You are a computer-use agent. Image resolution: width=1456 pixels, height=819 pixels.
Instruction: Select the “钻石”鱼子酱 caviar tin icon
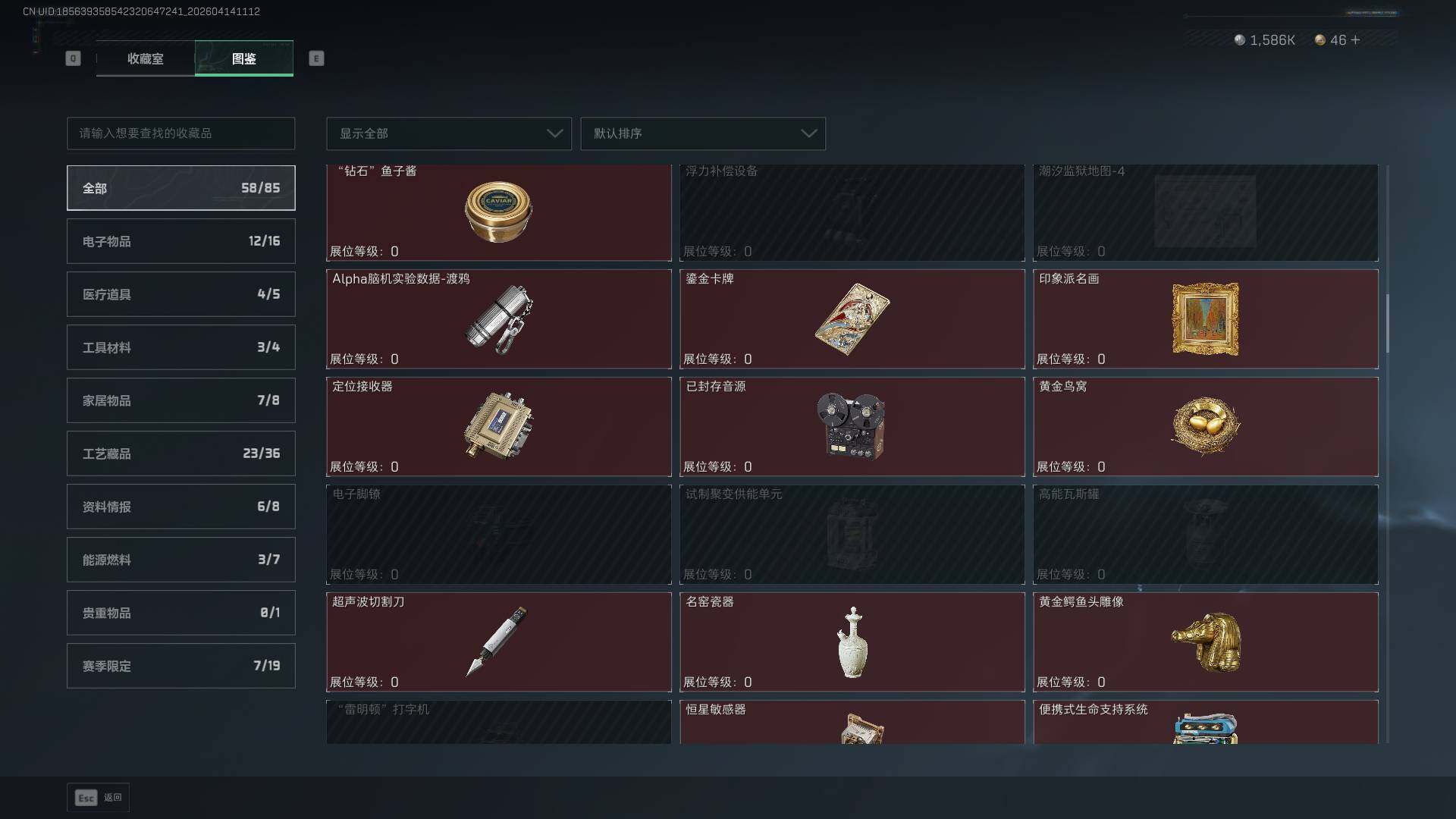[498, 212]
